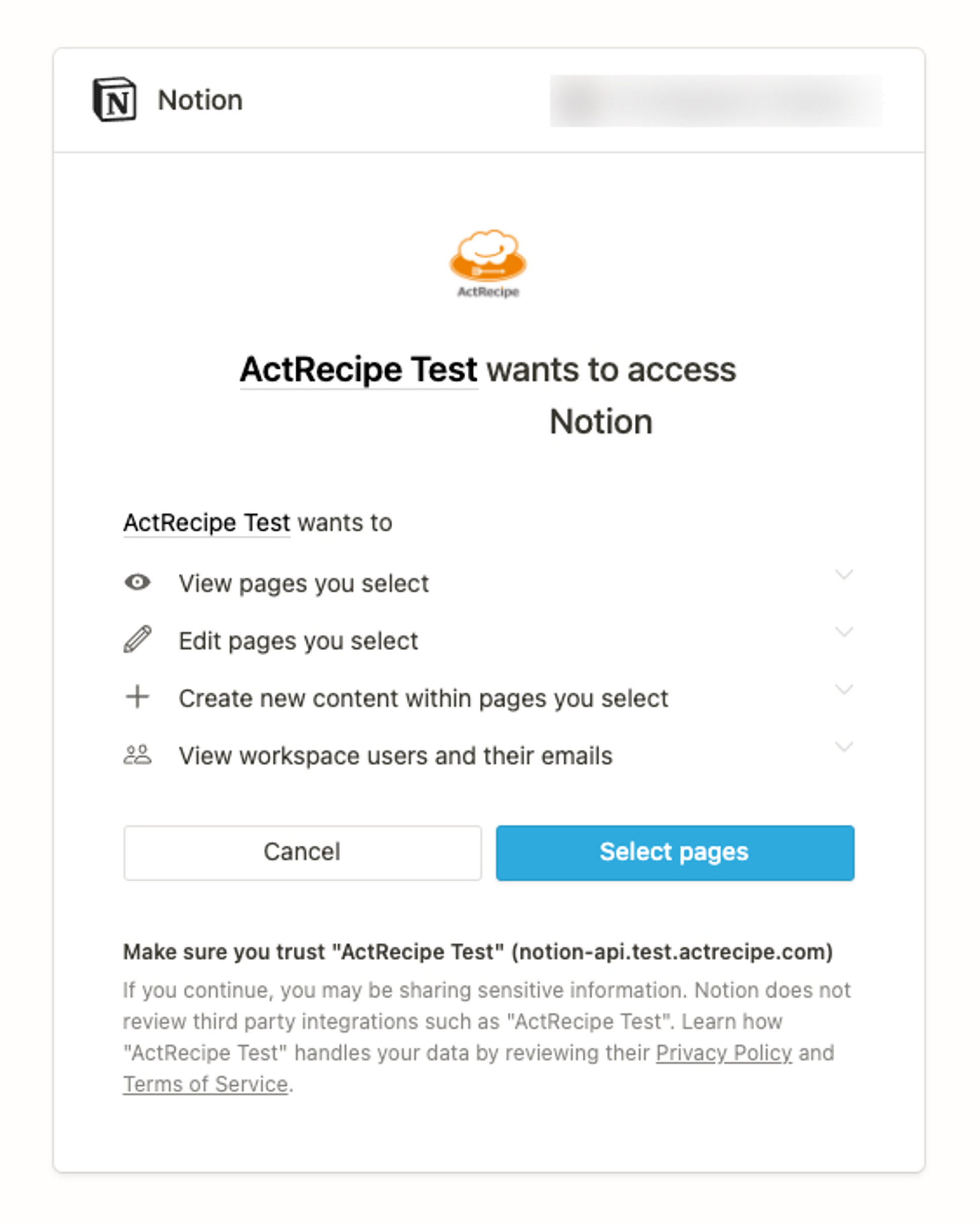
Task: Click the plus icon beside Create new content
Action: tap(137, 697)
